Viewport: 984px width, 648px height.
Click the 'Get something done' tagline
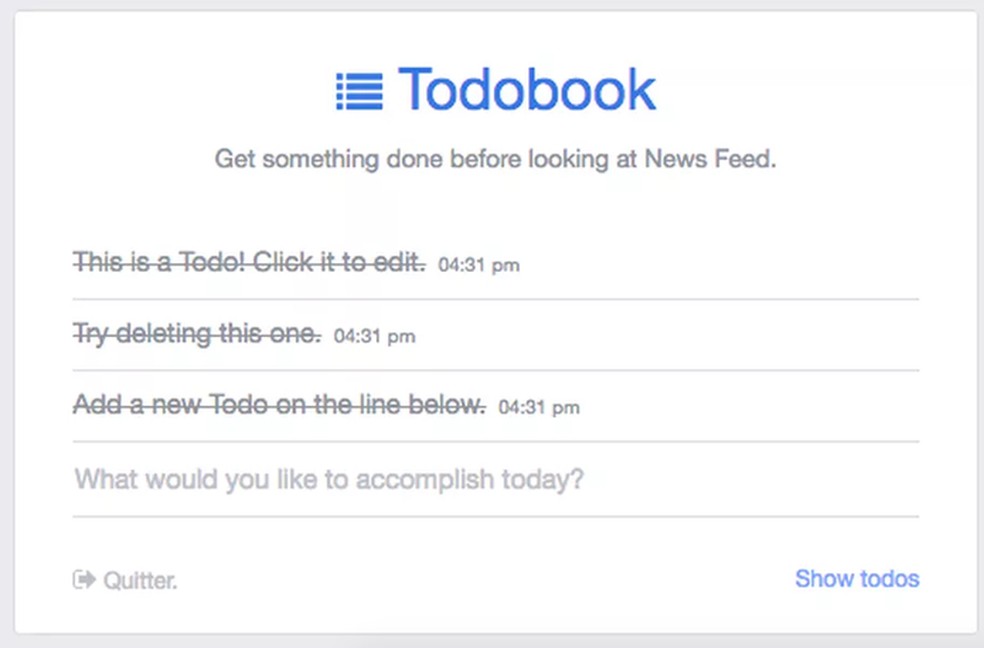point(495,160)
